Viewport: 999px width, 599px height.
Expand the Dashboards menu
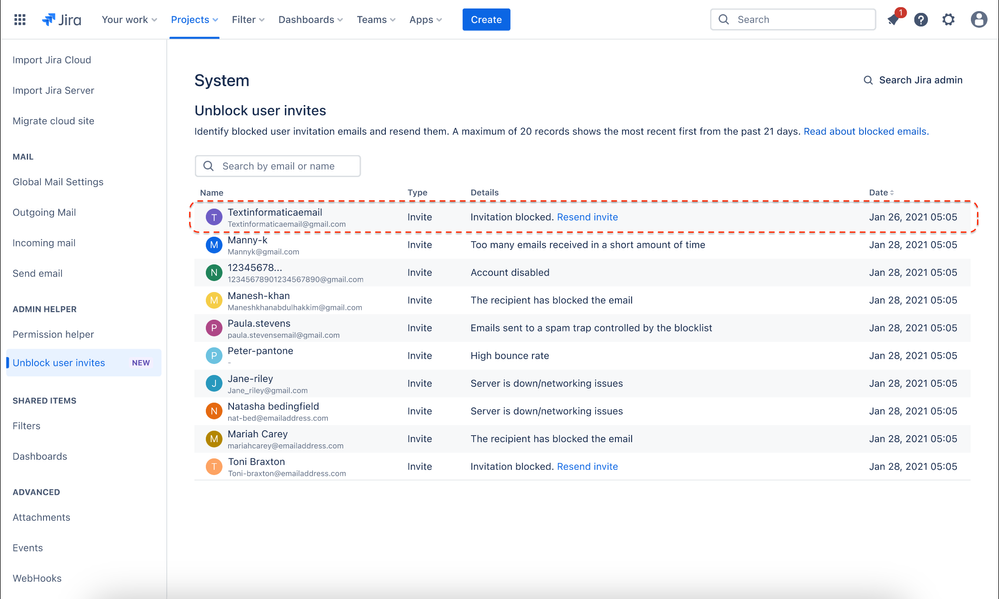(x=310, y=20)
